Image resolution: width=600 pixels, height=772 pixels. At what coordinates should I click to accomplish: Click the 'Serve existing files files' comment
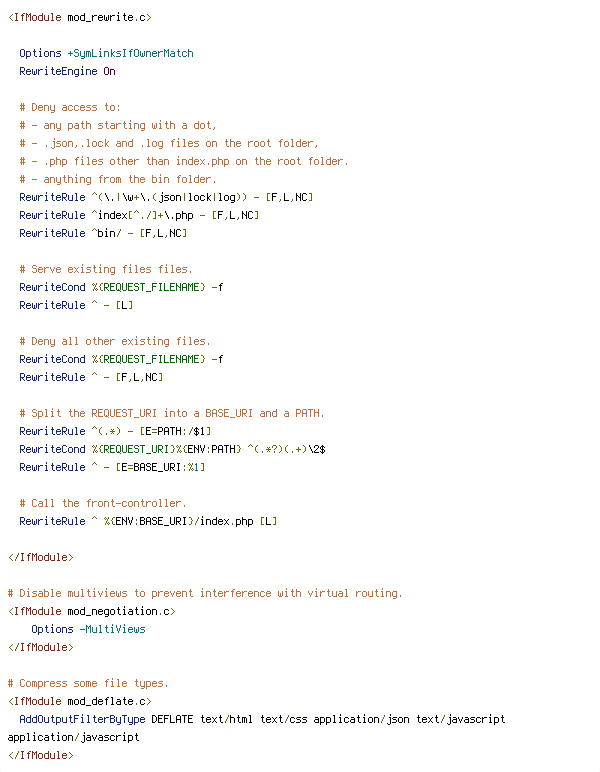[x=106, y=269]
